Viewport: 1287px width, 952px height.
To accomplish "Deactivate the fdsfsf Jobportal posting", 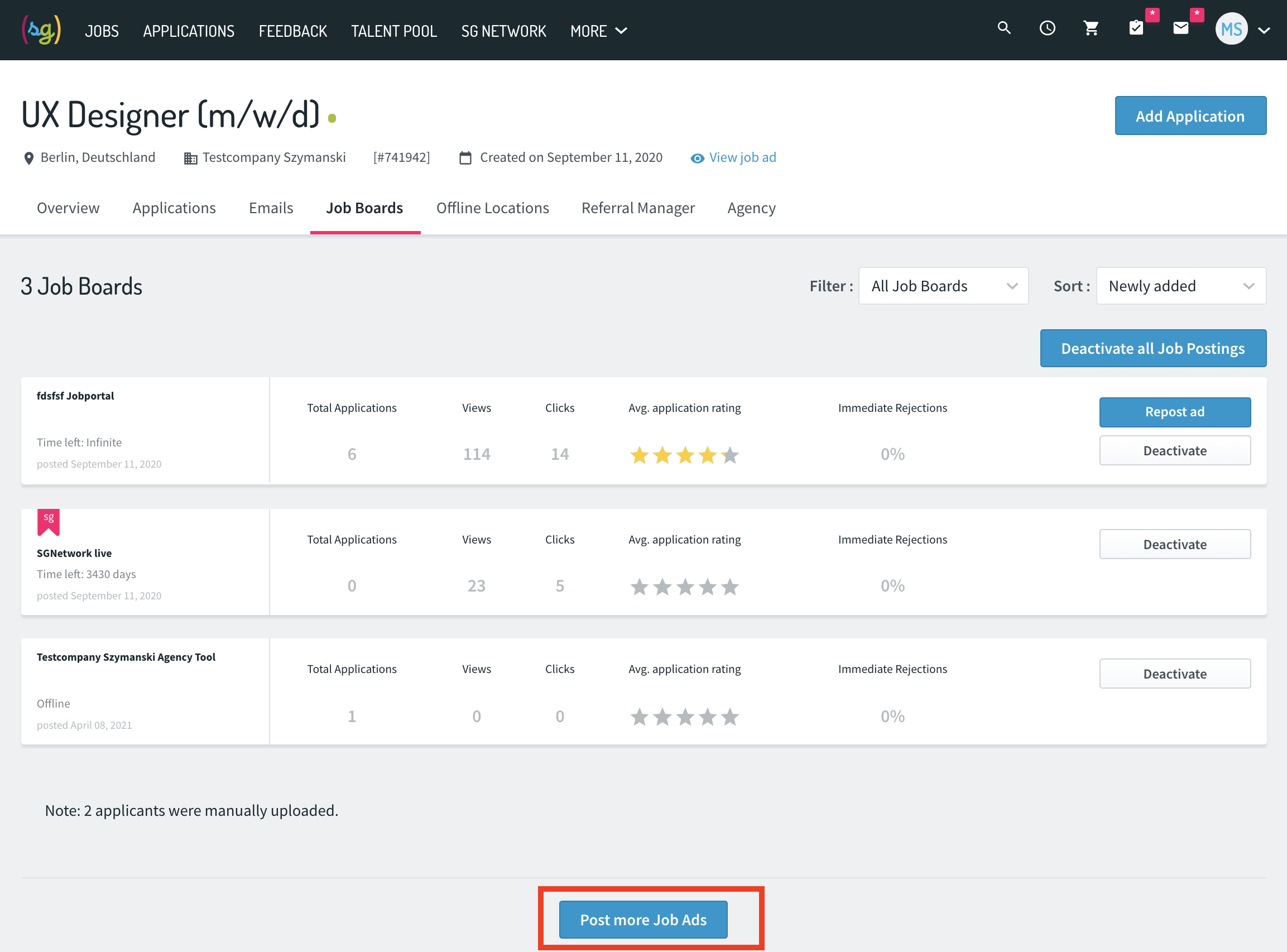I will point(1175,451).
